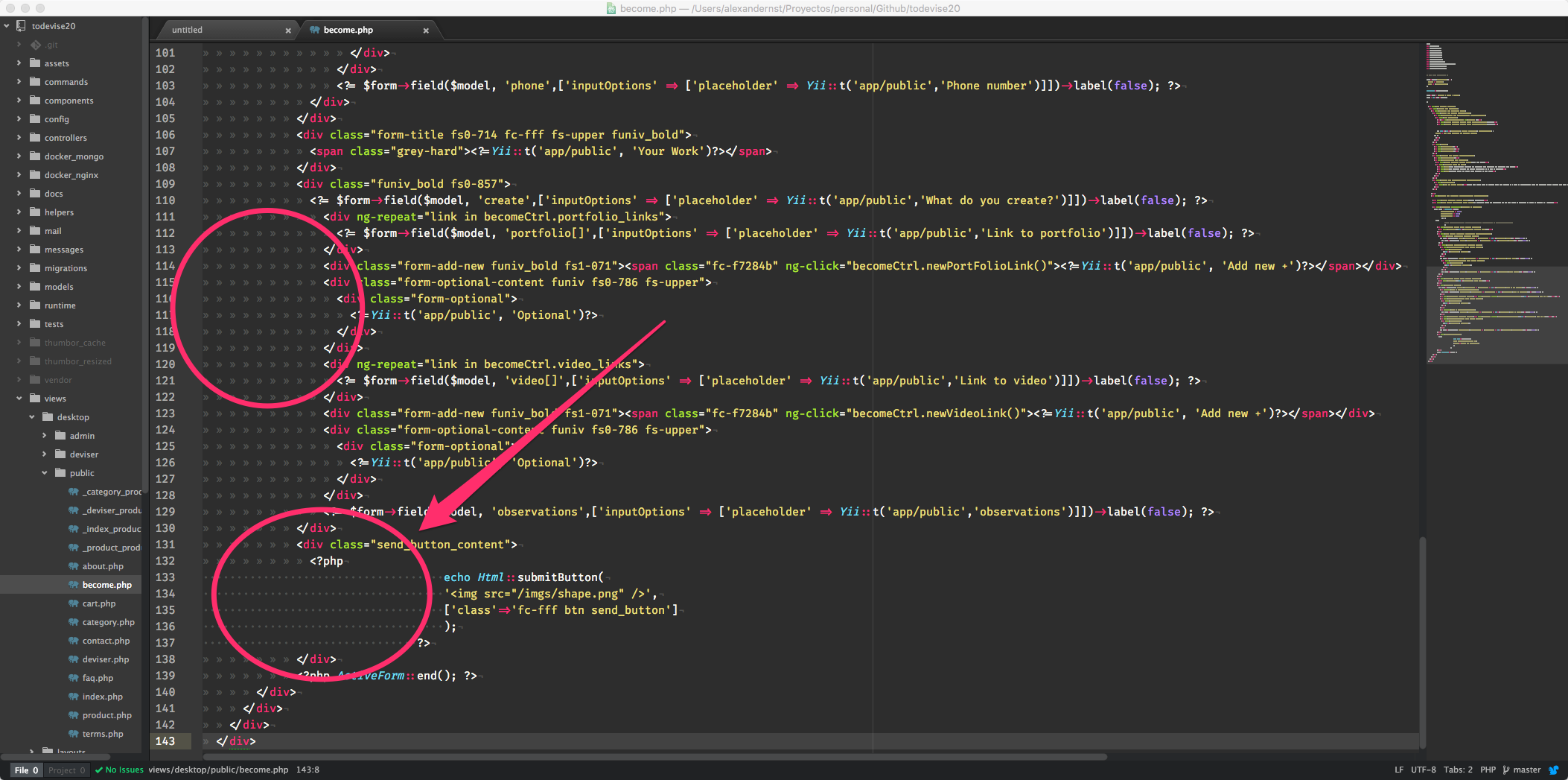Collapse the views folder
The width and height of the screenshot is (1568, 780).
19,399
